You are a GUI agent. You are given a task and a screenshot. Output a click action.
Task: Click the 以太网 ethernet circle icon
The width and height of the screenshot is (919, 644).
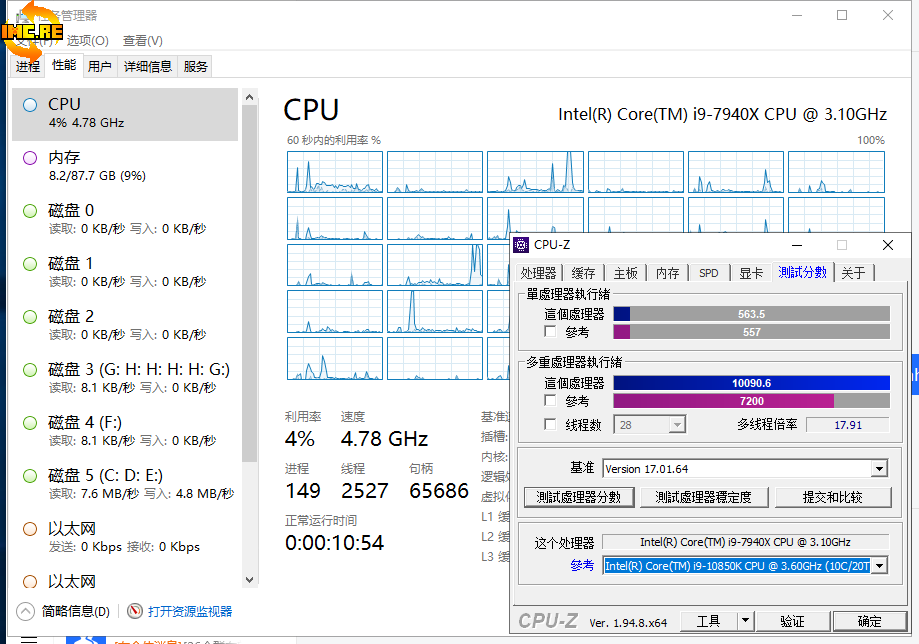30,528
